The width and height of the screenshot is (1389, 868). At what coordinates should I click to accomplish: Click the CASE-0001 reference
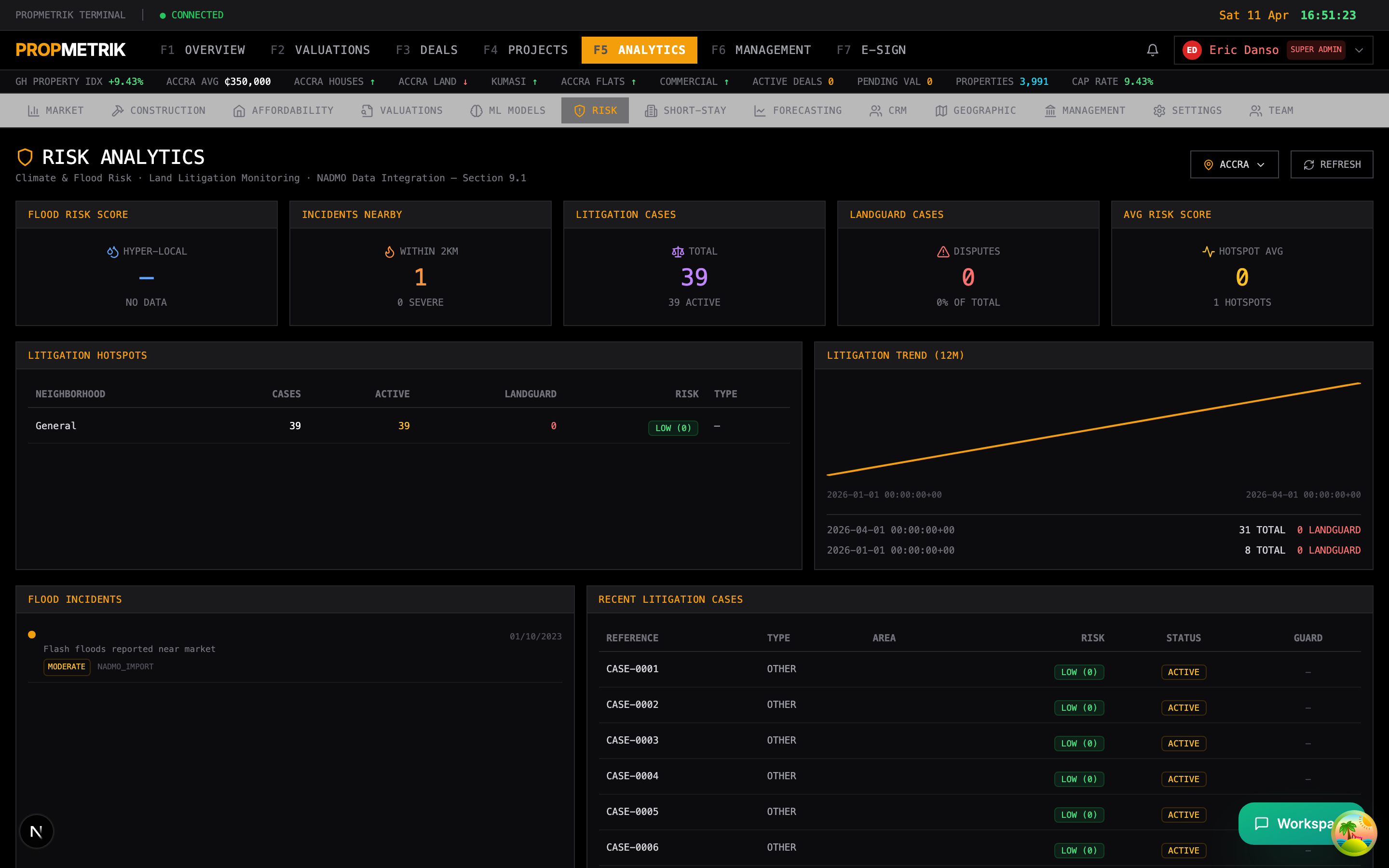tap(632, 669)
